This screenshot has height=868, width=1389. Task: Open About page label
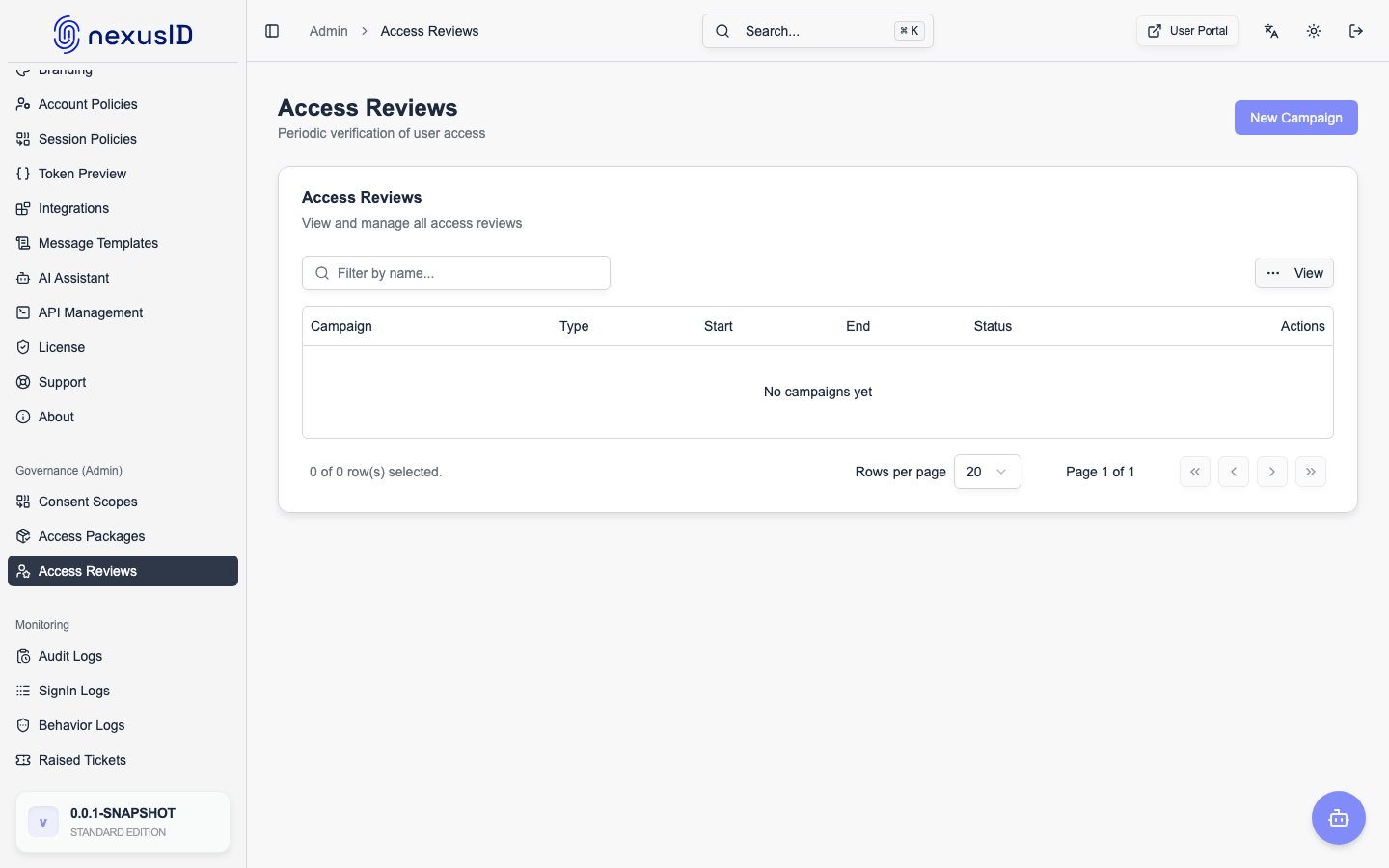click(x=56, y=417)
